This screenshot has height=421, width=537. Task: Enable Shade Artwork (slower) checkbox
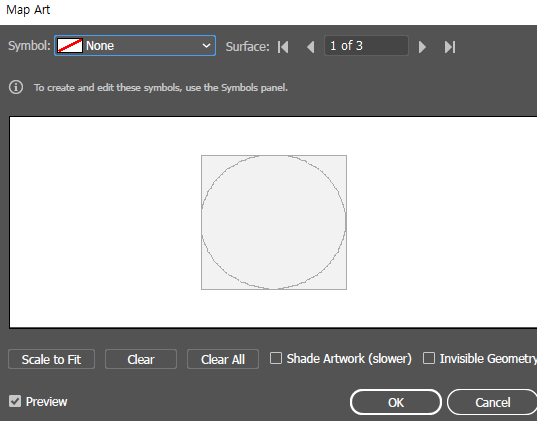[x=276, y=358]
